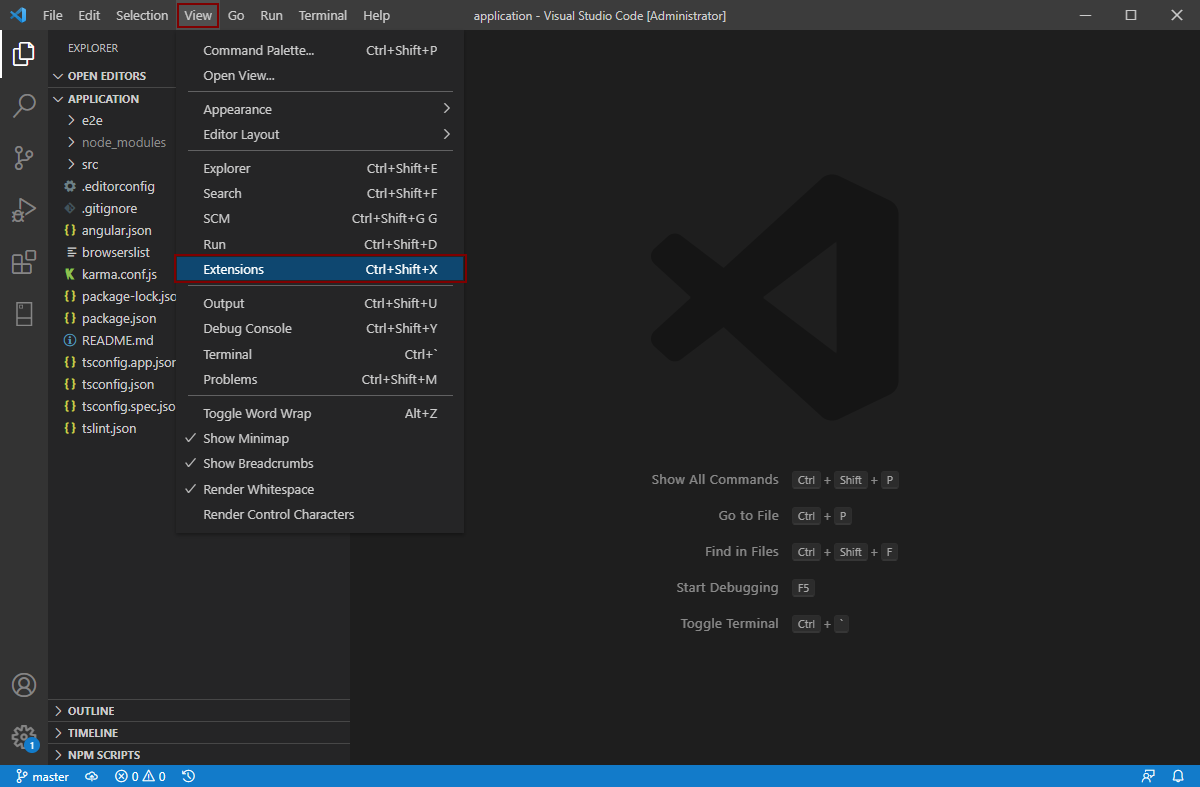Open the Run and Debug activity icon

[24, 210]
